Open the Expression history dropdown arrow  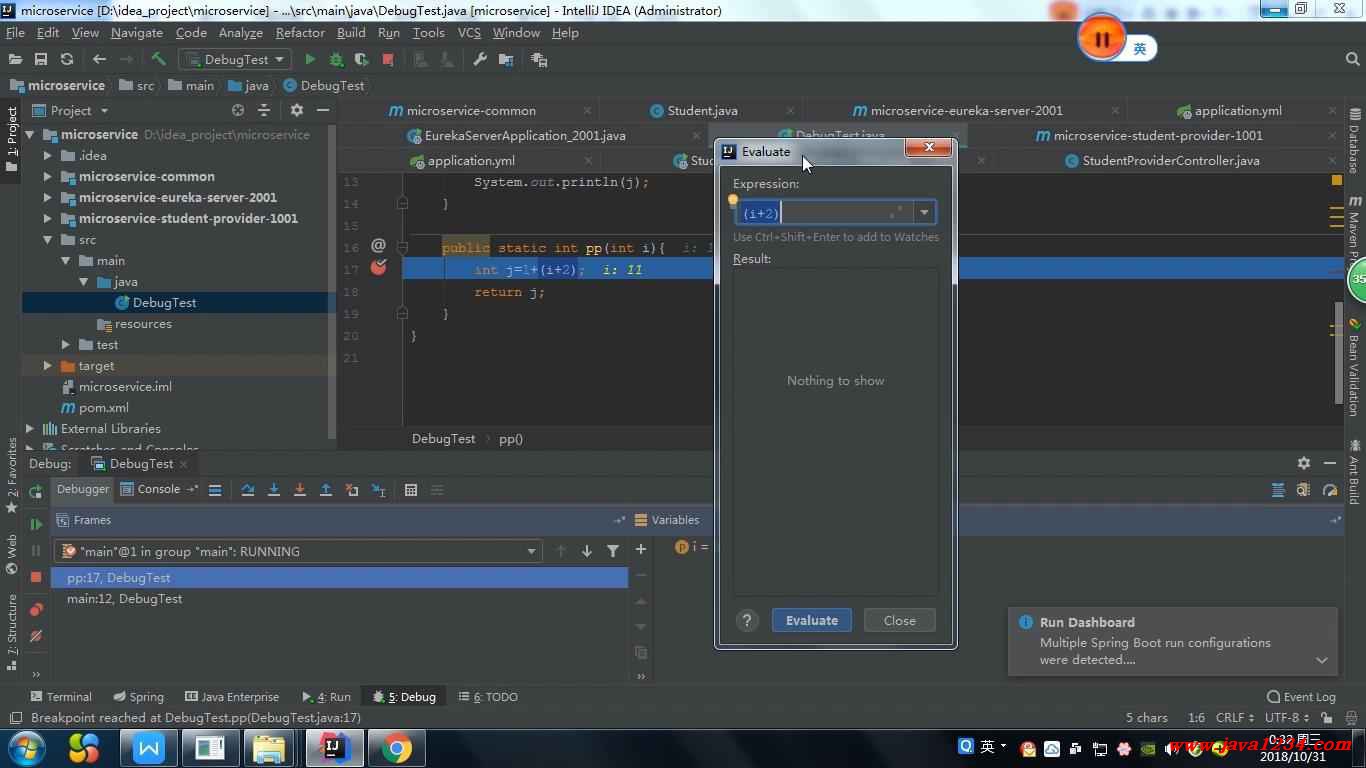coord(924,212)
